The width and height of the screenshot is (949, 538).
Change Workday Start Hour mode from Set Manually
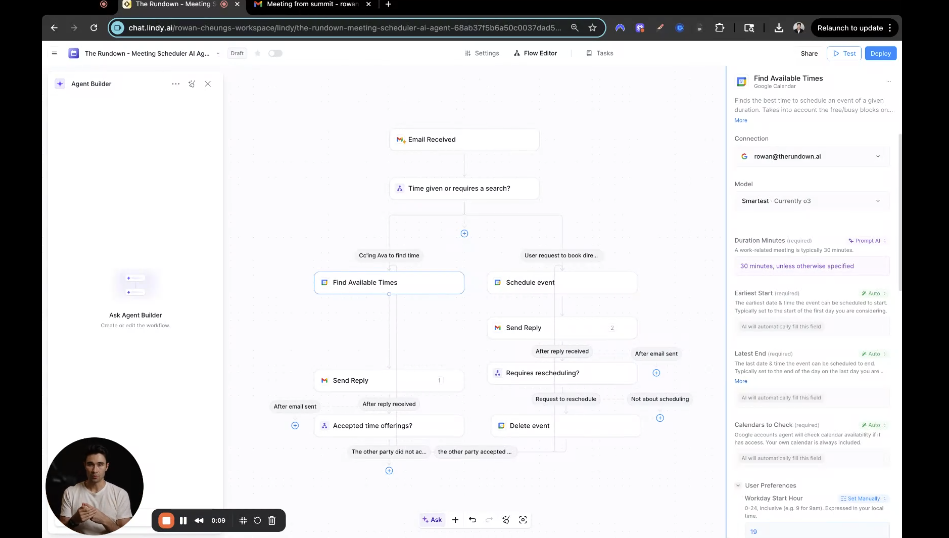click(863, 499)
